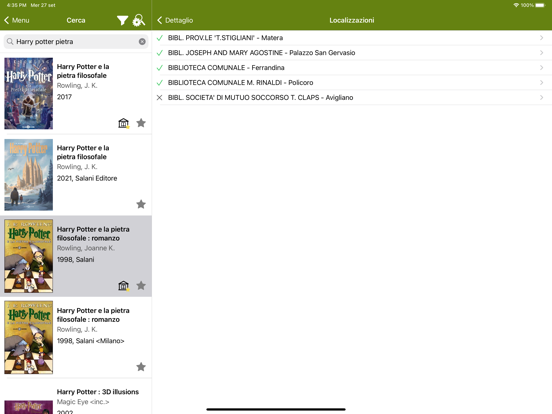Favorite the 2017 Harry Potter edition
The image size is (552, 414).
[x=141, y=123]
